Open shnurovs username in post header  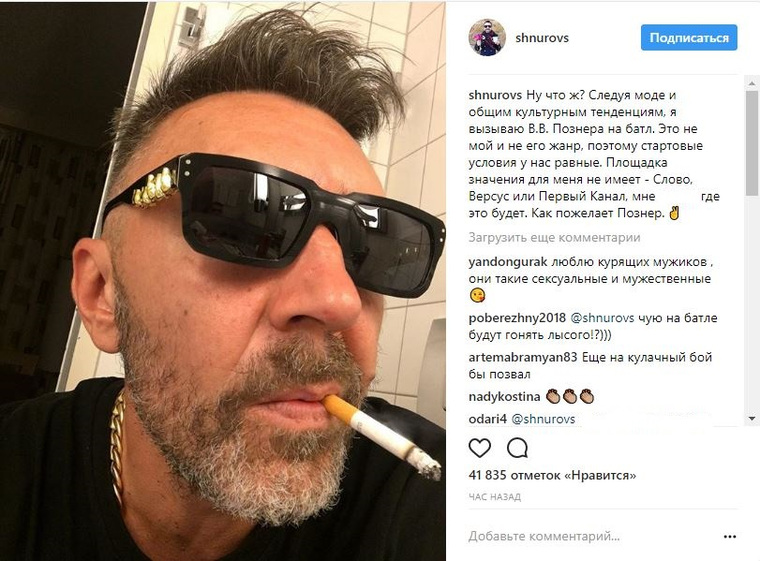tap(542, 38)
